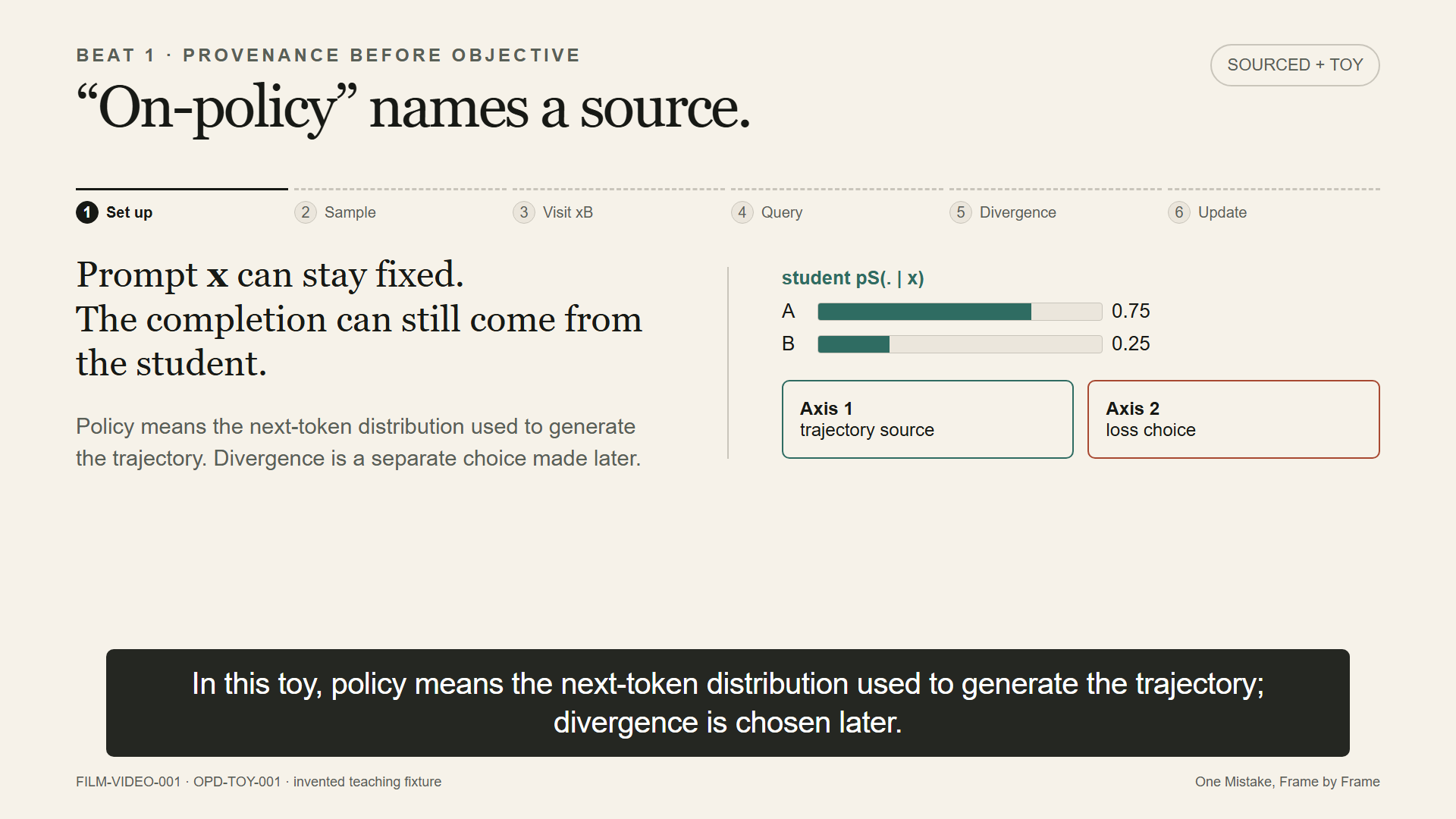This screenshot has width=1456, height=819.
Task: Click the Set up step label
Action: point(129,213)
